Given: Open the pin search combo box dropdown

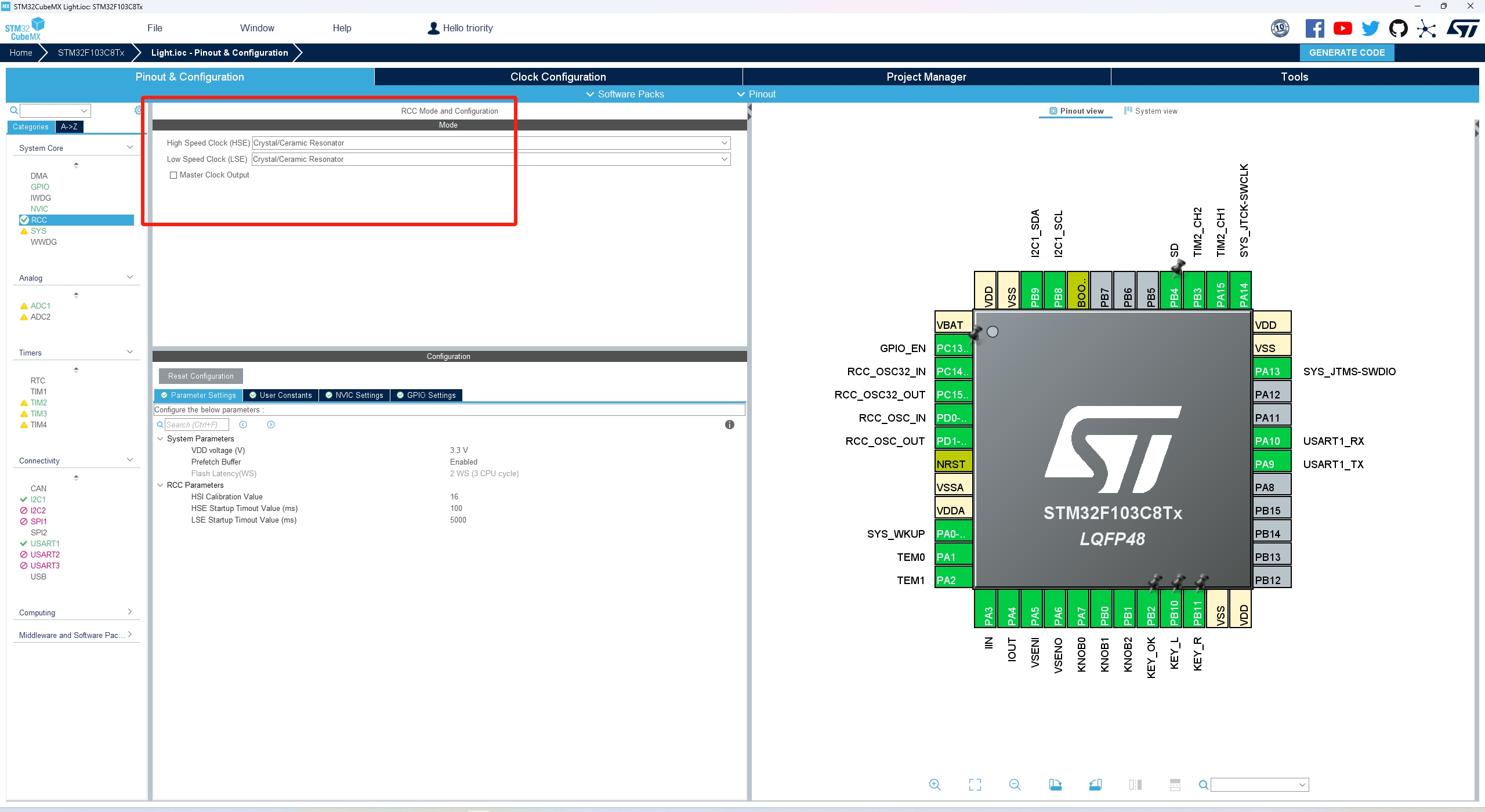Looking at the screenshot, I should point(1302,785).
